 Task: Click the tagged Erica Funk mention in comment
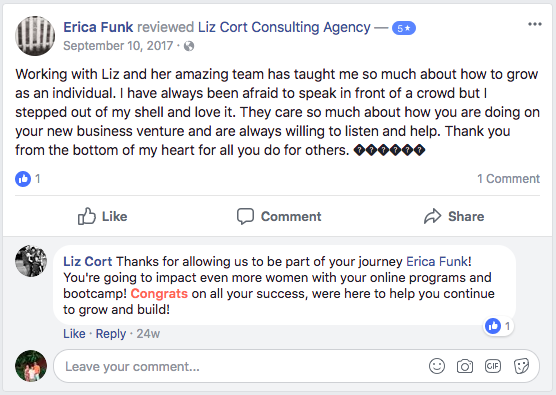(x=437, y=262)
